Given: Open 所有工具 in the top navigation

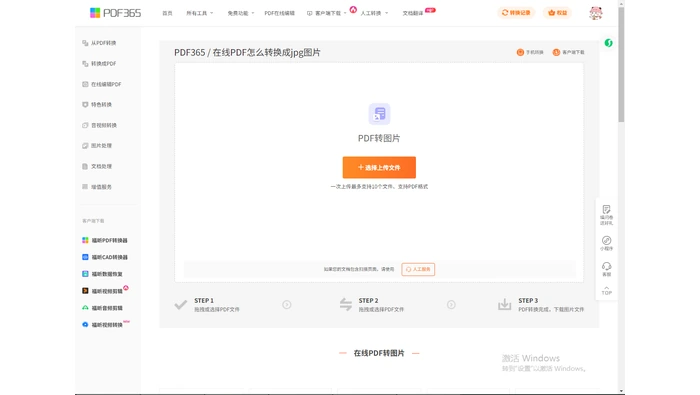Looking at the screenshot, I should point(196,13).
